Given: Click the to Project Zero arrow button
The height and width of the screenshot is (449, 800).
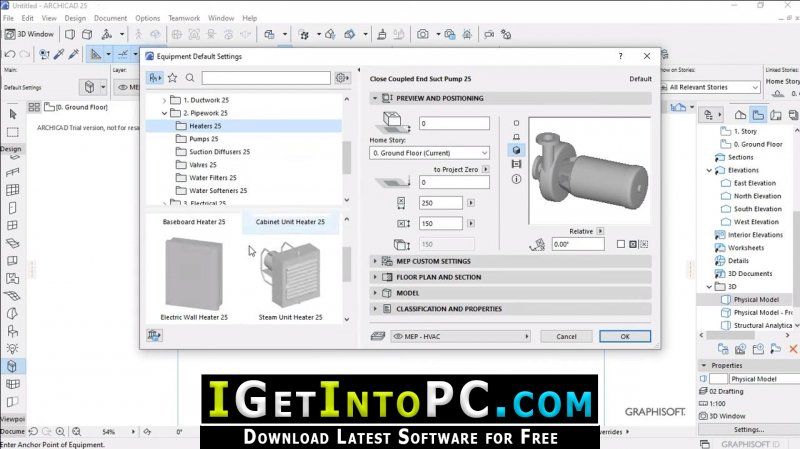Looking at the screenshot, I should pos(486,169).
